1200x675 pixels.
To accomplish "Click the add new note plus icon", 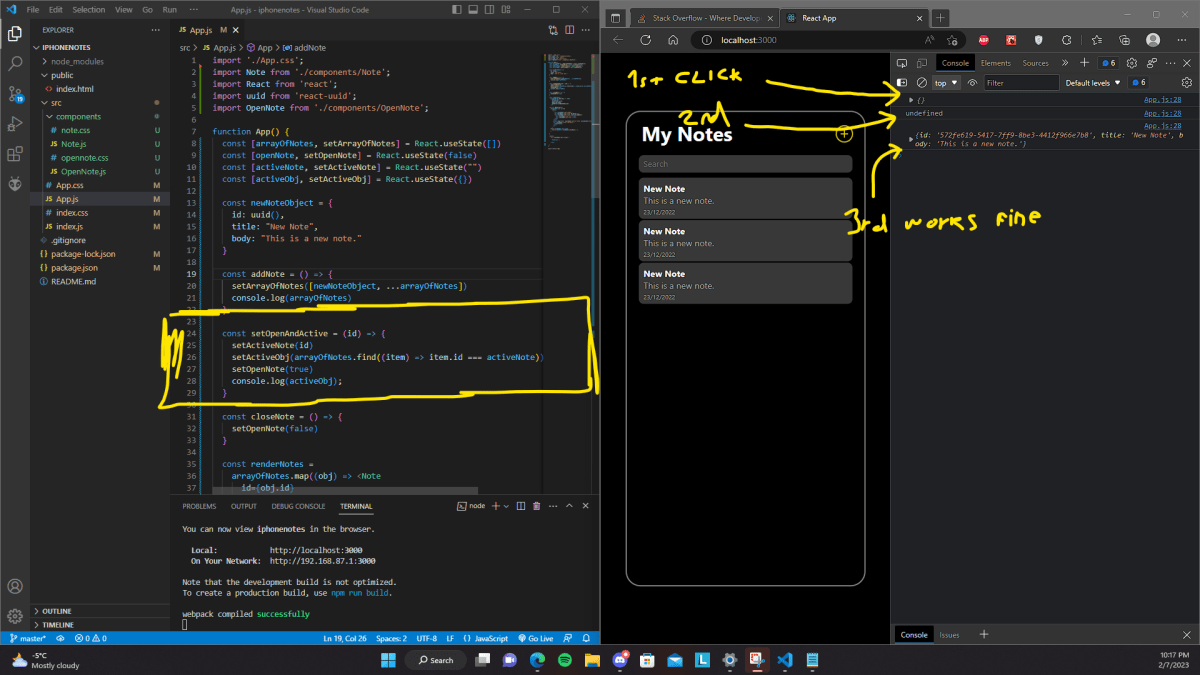I will pos(843,131).
